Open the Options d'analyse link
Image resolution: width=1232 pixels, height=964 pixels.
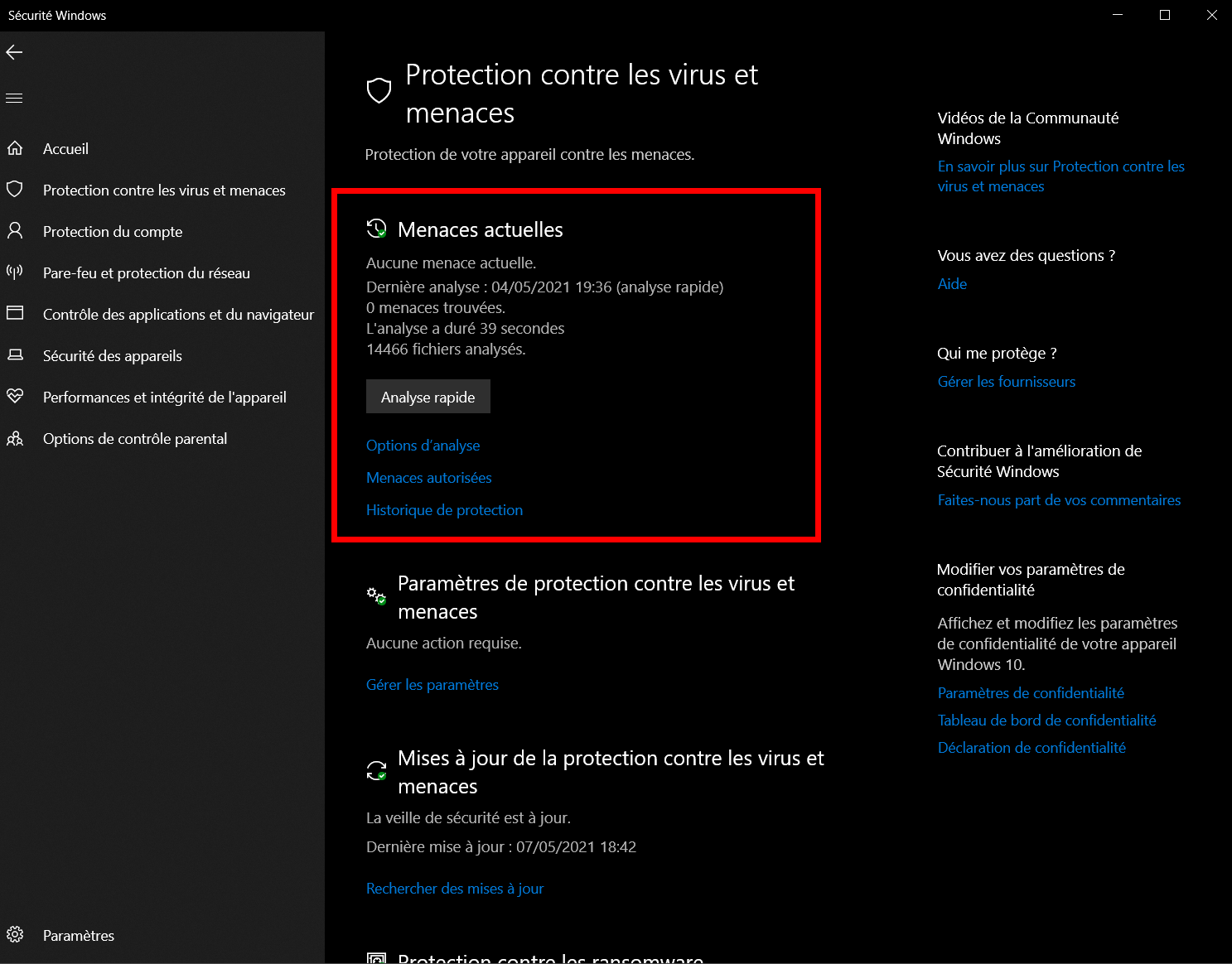tap(423, 446)
